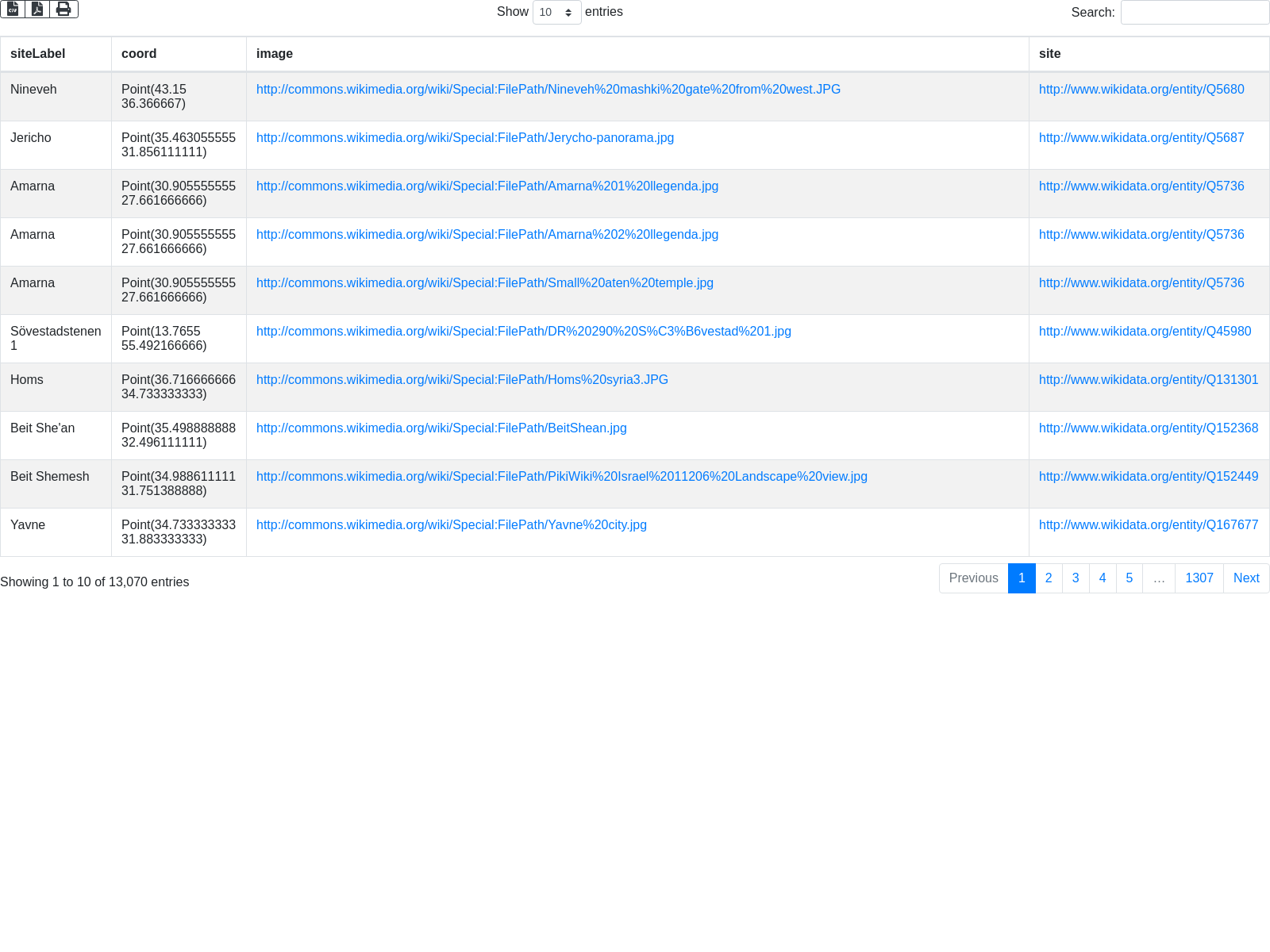
Task: Go to page 2 of results
Action: tap(1049, 578)
